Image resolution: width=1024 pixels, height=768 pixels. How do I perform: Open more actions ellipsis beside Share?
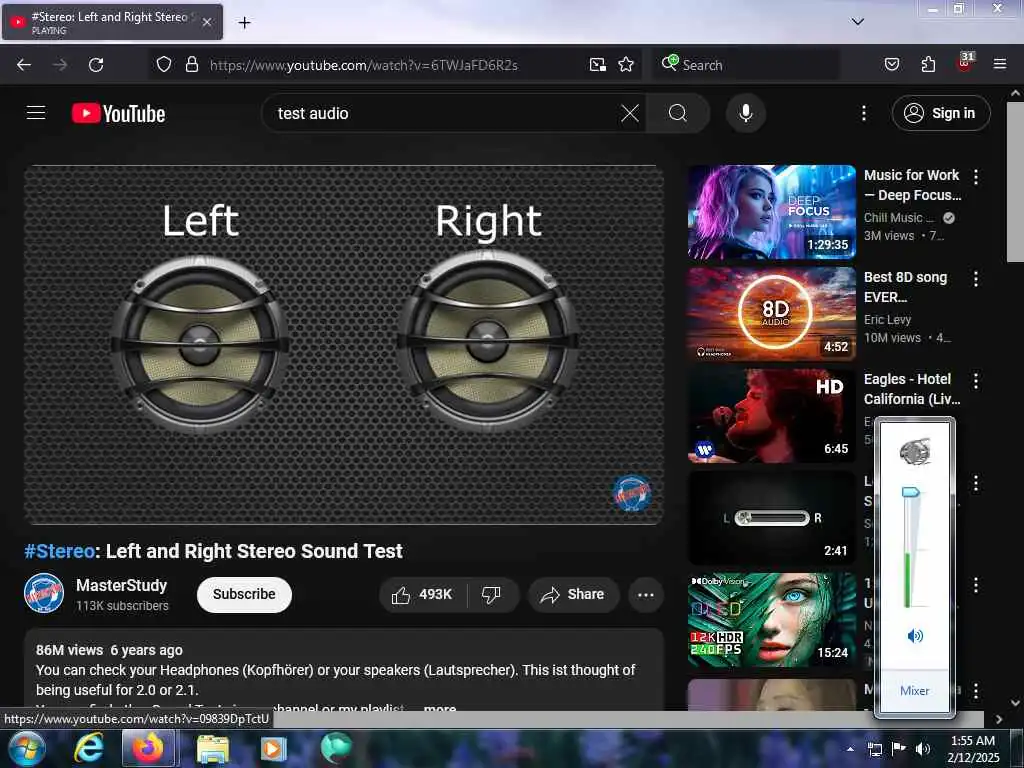tap(646, 594)
